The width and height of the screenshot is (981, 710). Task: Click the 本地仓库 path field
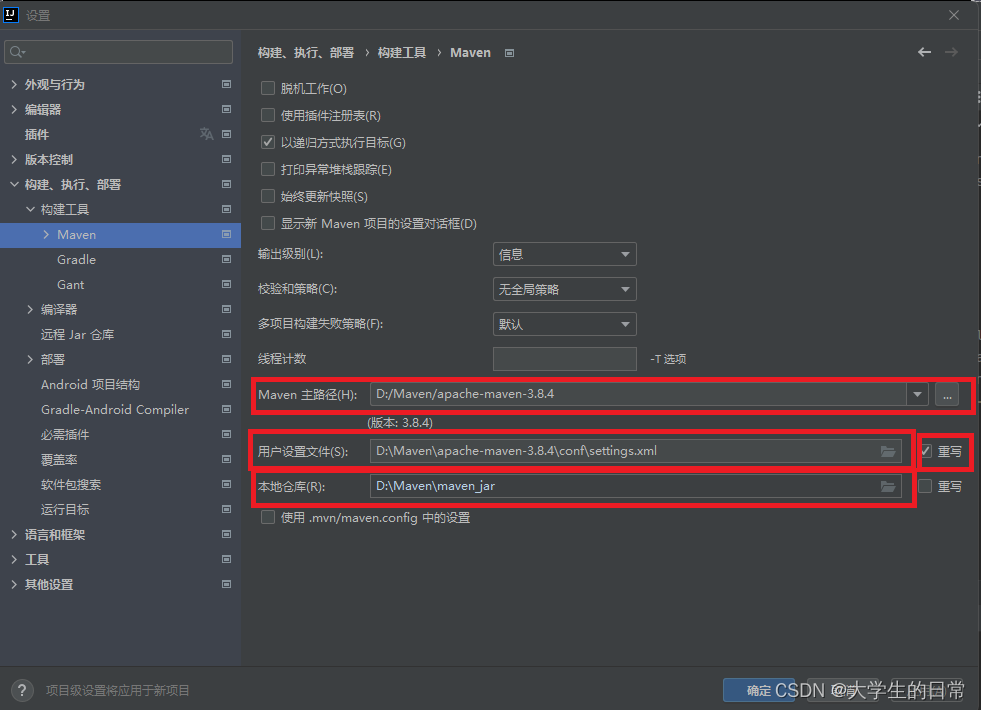(636, 486)
